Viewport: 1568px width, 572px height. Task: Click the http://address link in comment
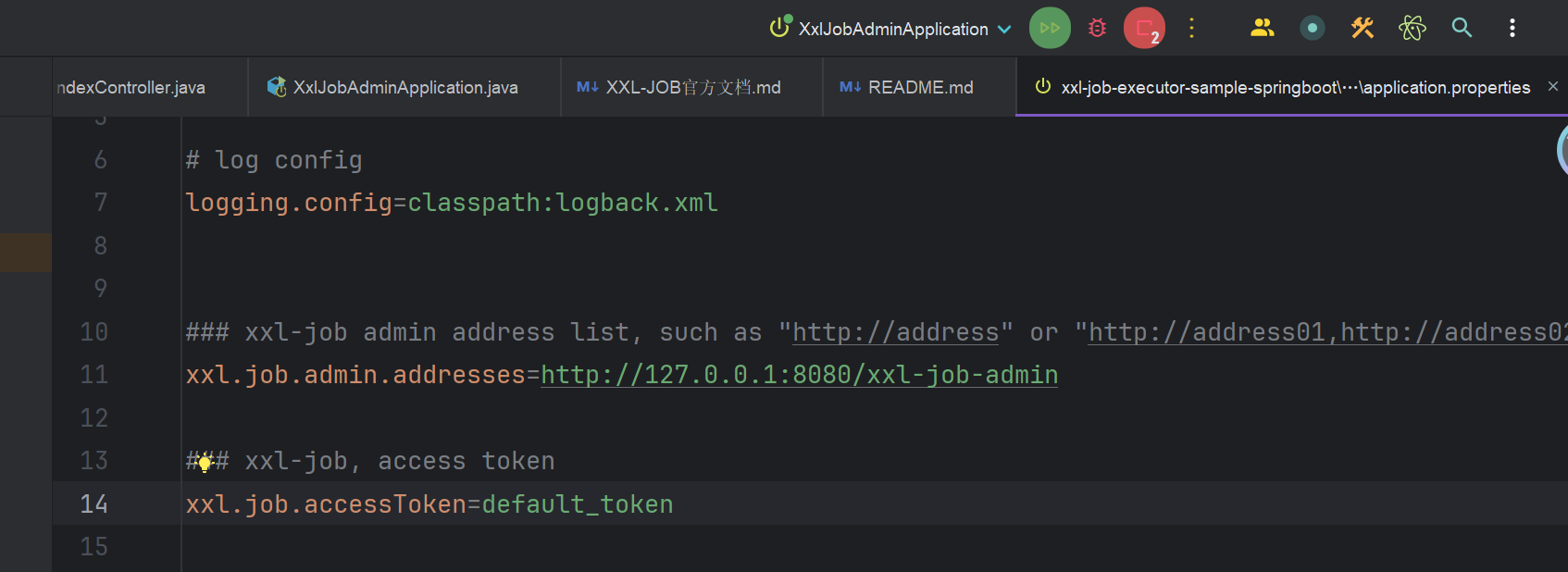click(895, 332)
